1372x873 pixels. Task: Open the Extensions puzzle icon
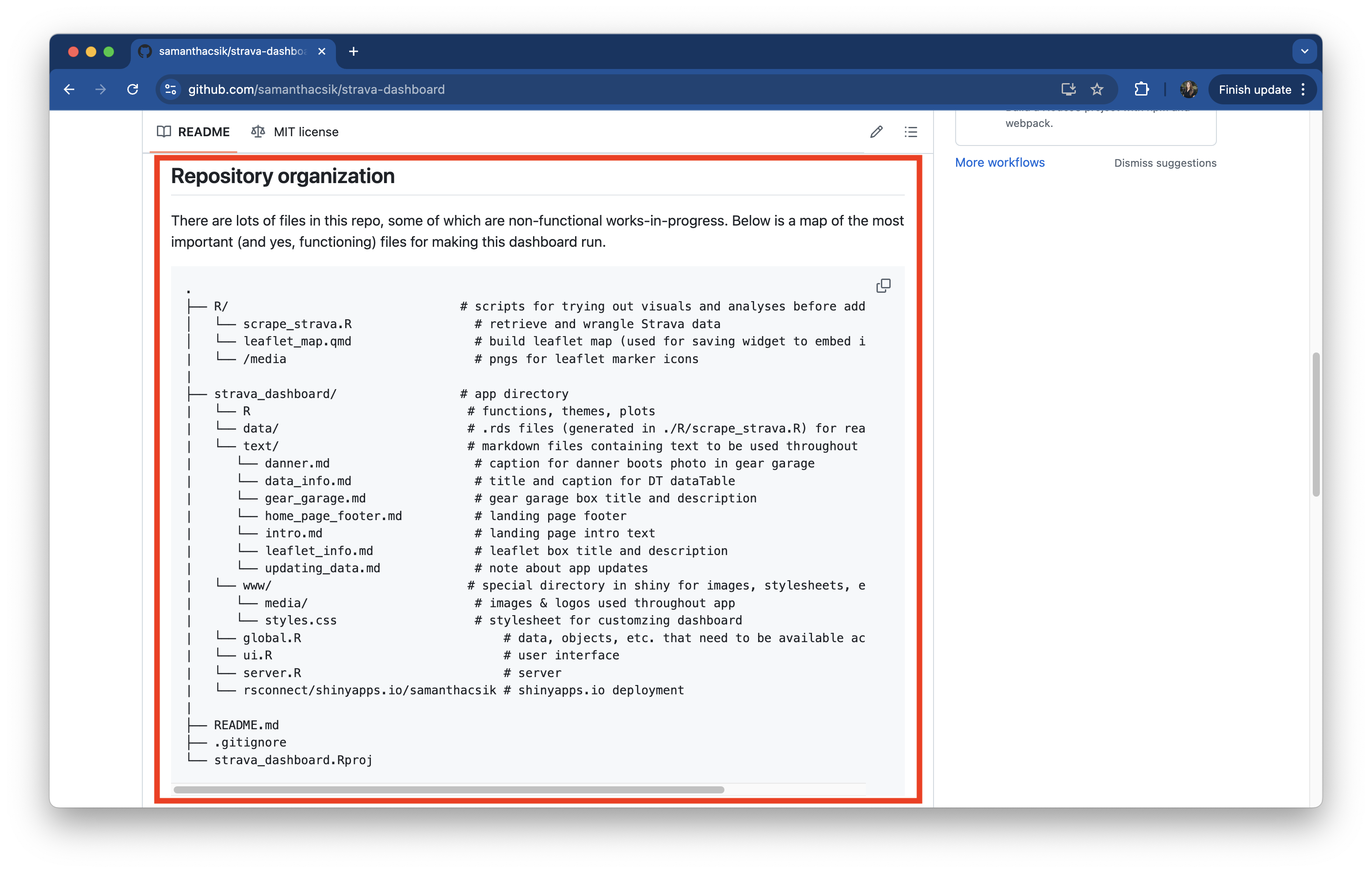[1141, 89]
